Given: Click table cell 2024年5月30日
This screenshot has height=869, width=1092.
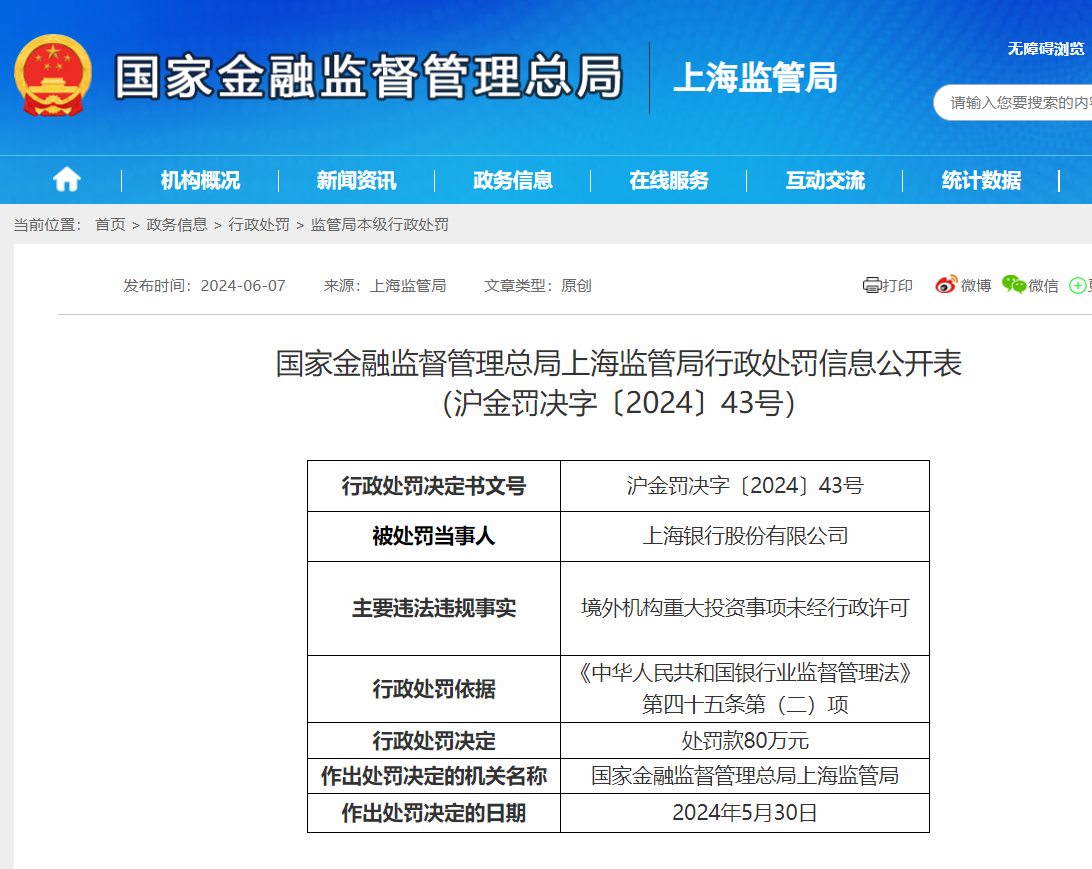Looking at the screenshot, I should [x=744, y=813].
